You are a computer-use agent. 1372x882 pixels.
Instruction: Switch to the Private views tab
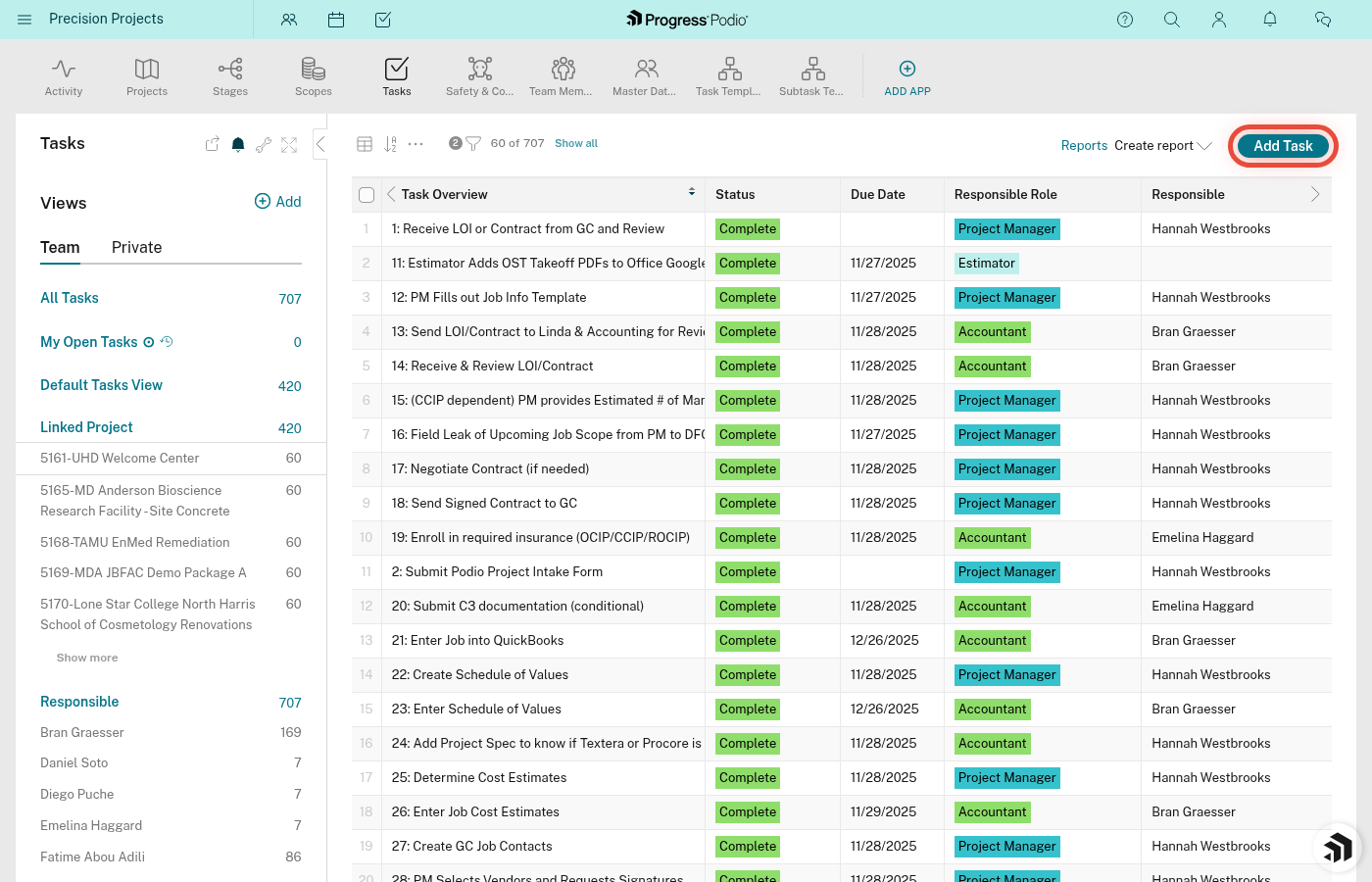point(136,248)
